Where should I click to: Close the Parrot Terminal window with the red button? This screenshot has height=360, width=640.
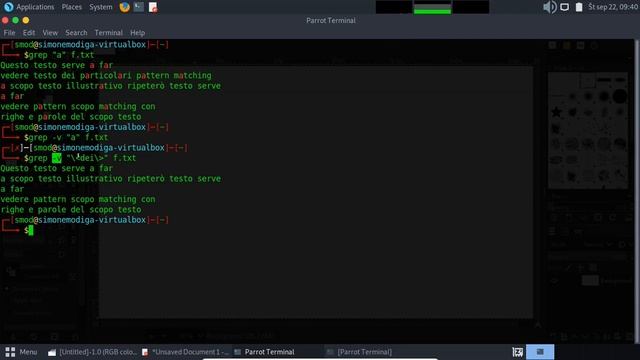[5, 20]
